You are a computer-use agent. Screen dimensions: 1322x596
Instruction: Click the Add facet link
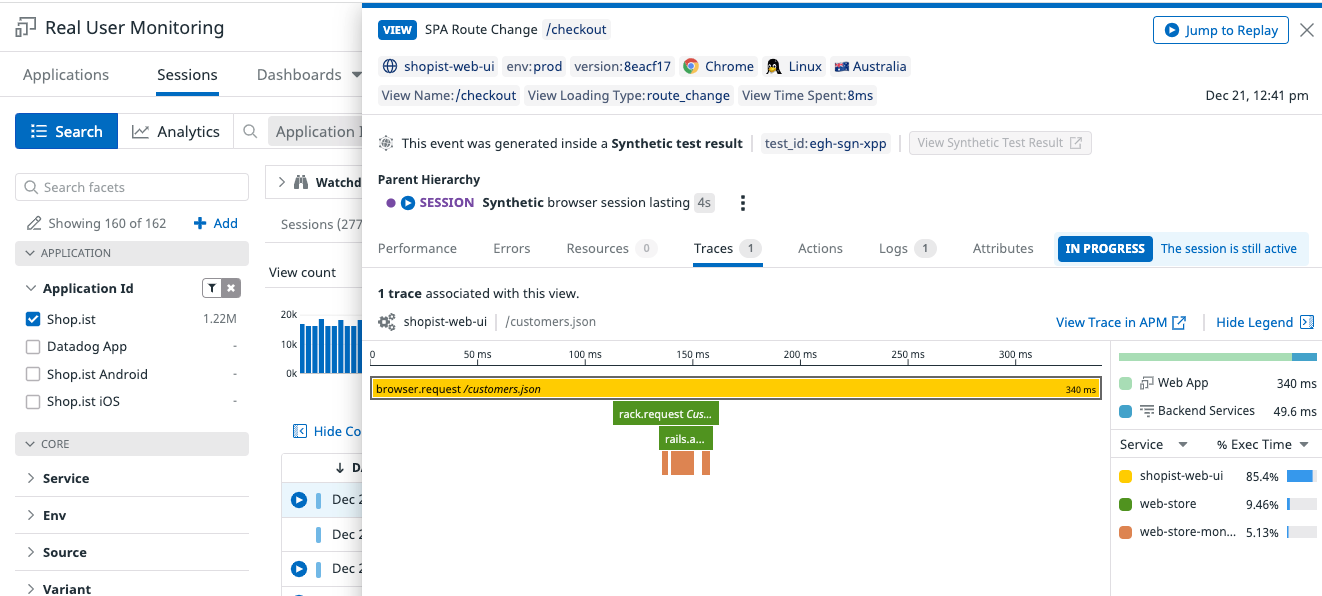click(x=216, y=223)
